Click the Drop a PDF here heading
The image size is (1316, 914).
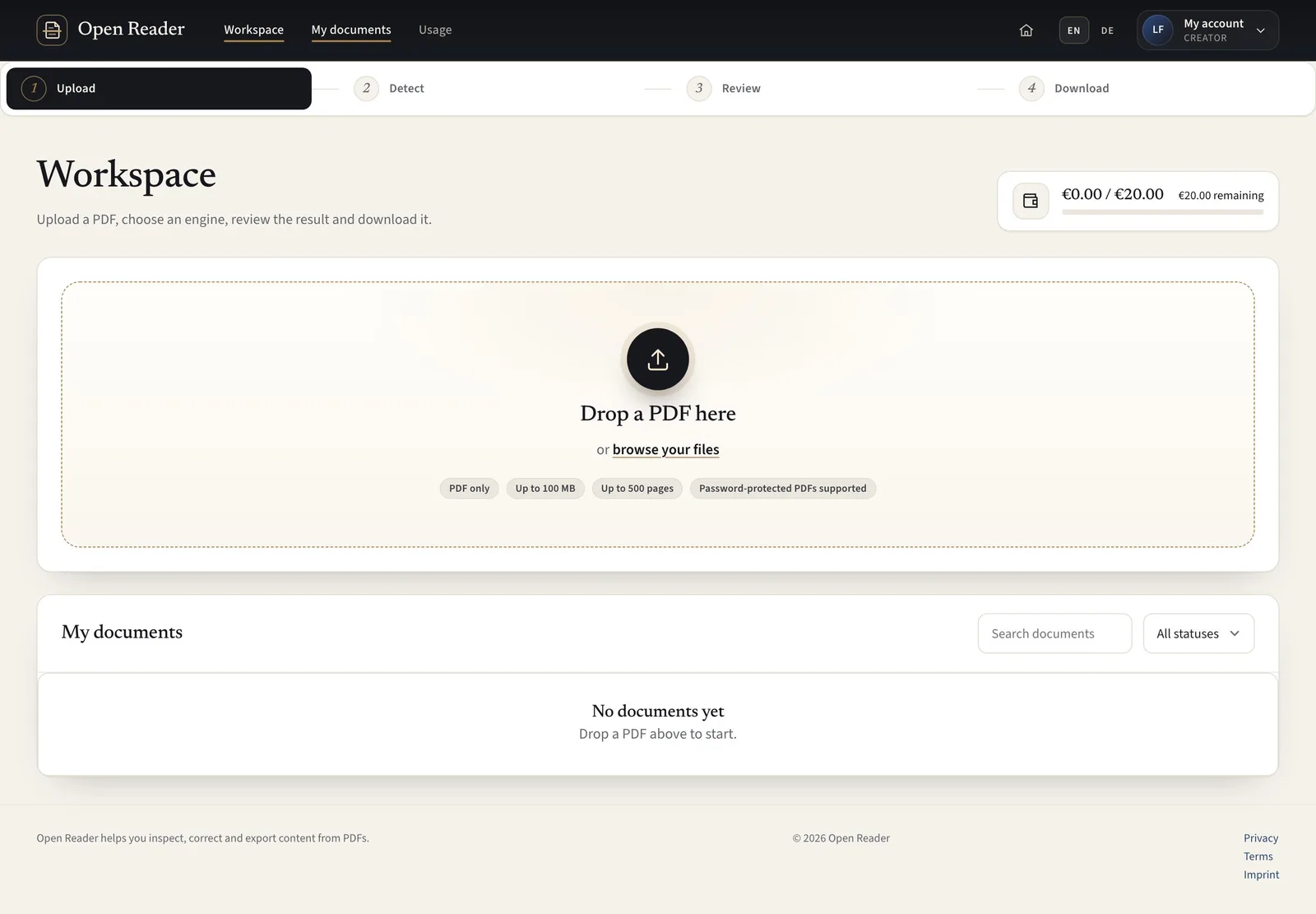tap(658, 413)
